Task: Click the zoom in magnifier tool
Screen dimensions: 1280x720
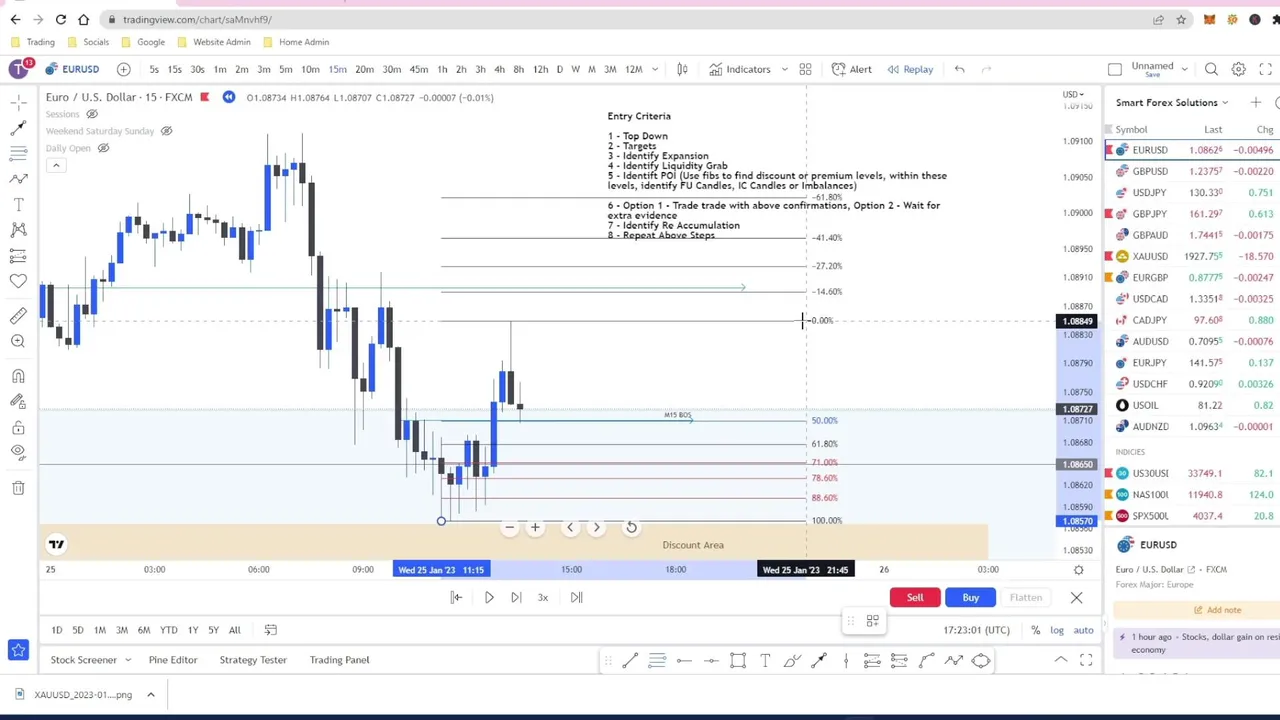Action: pos(18,341)
